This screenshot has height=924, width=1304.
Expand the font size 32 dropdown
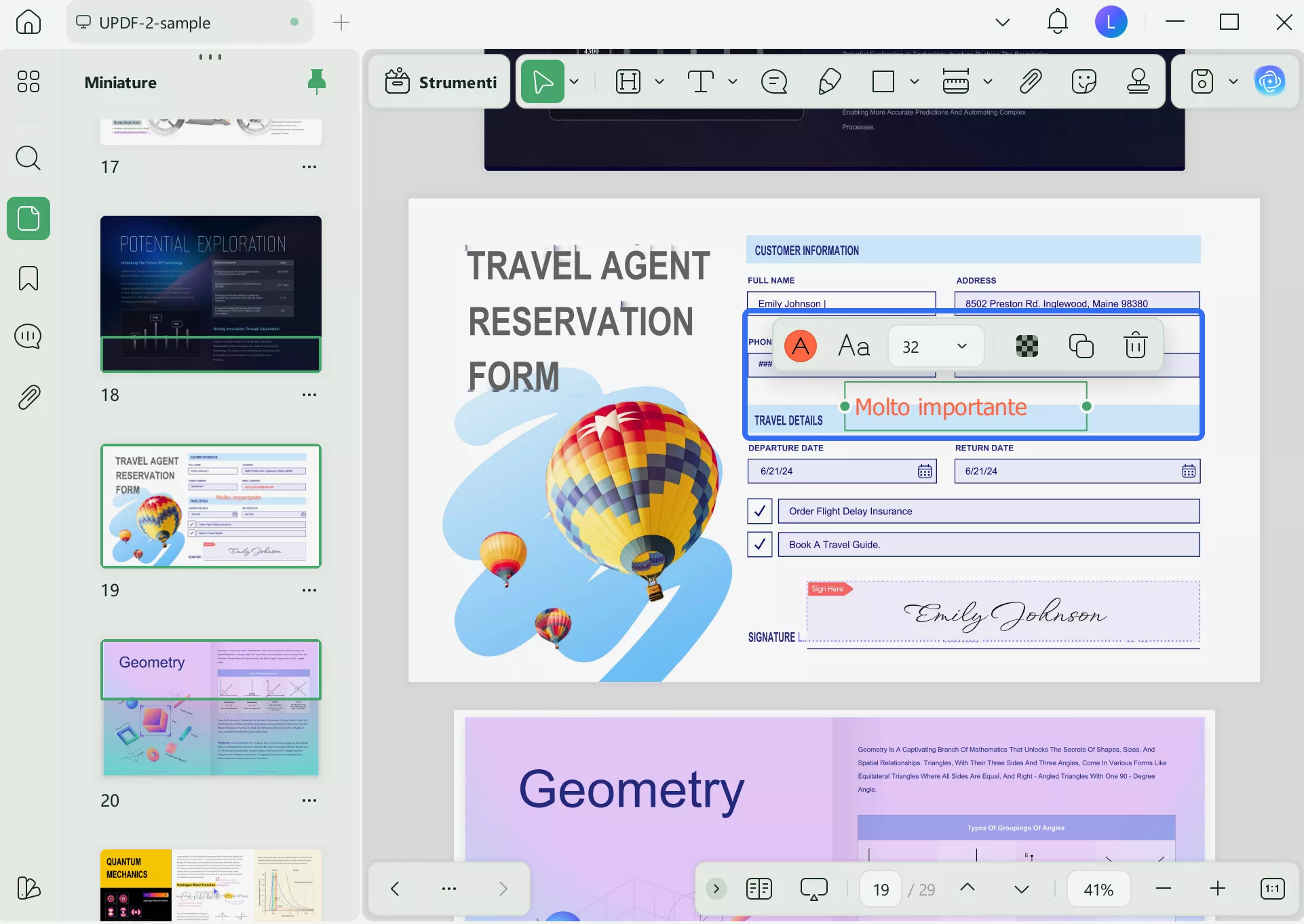point(961,346)
